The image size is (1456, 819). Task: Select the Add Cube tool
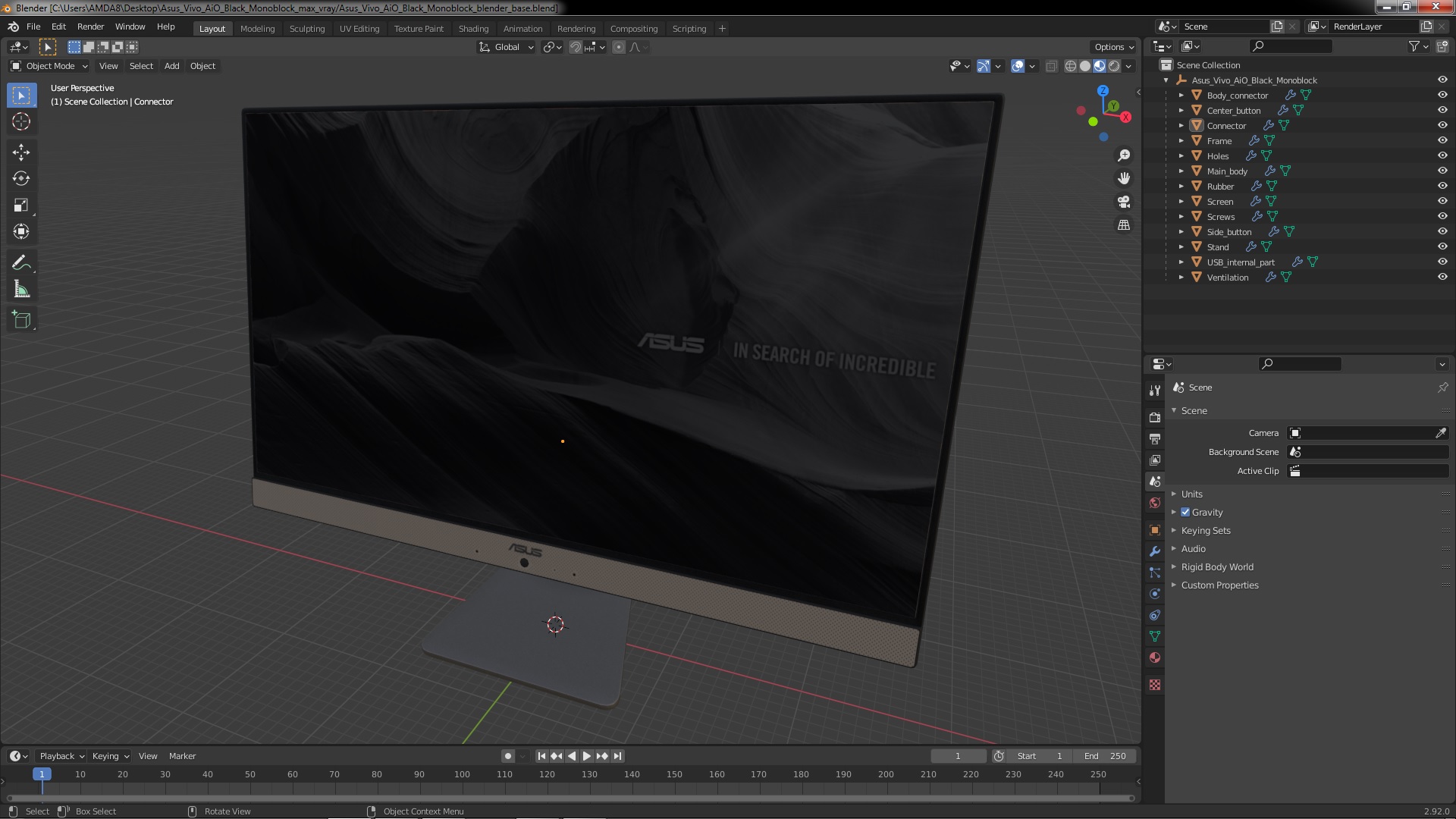coord(21,319)
